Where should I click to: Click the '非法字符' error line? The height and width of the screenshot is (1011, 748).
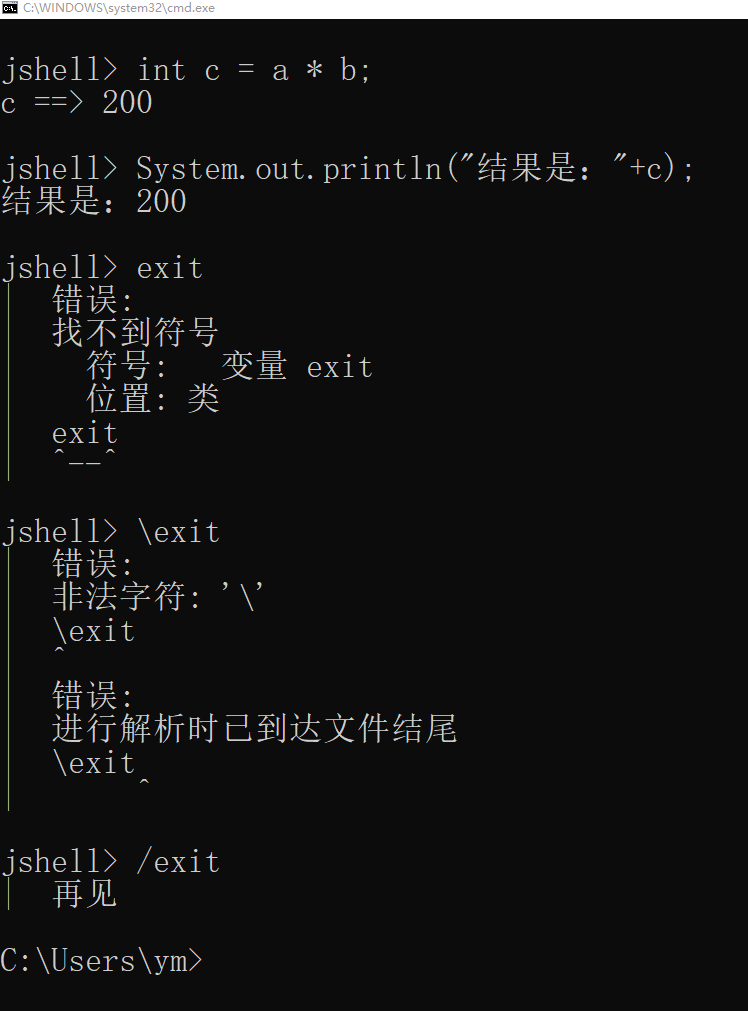tap(158, 596)
